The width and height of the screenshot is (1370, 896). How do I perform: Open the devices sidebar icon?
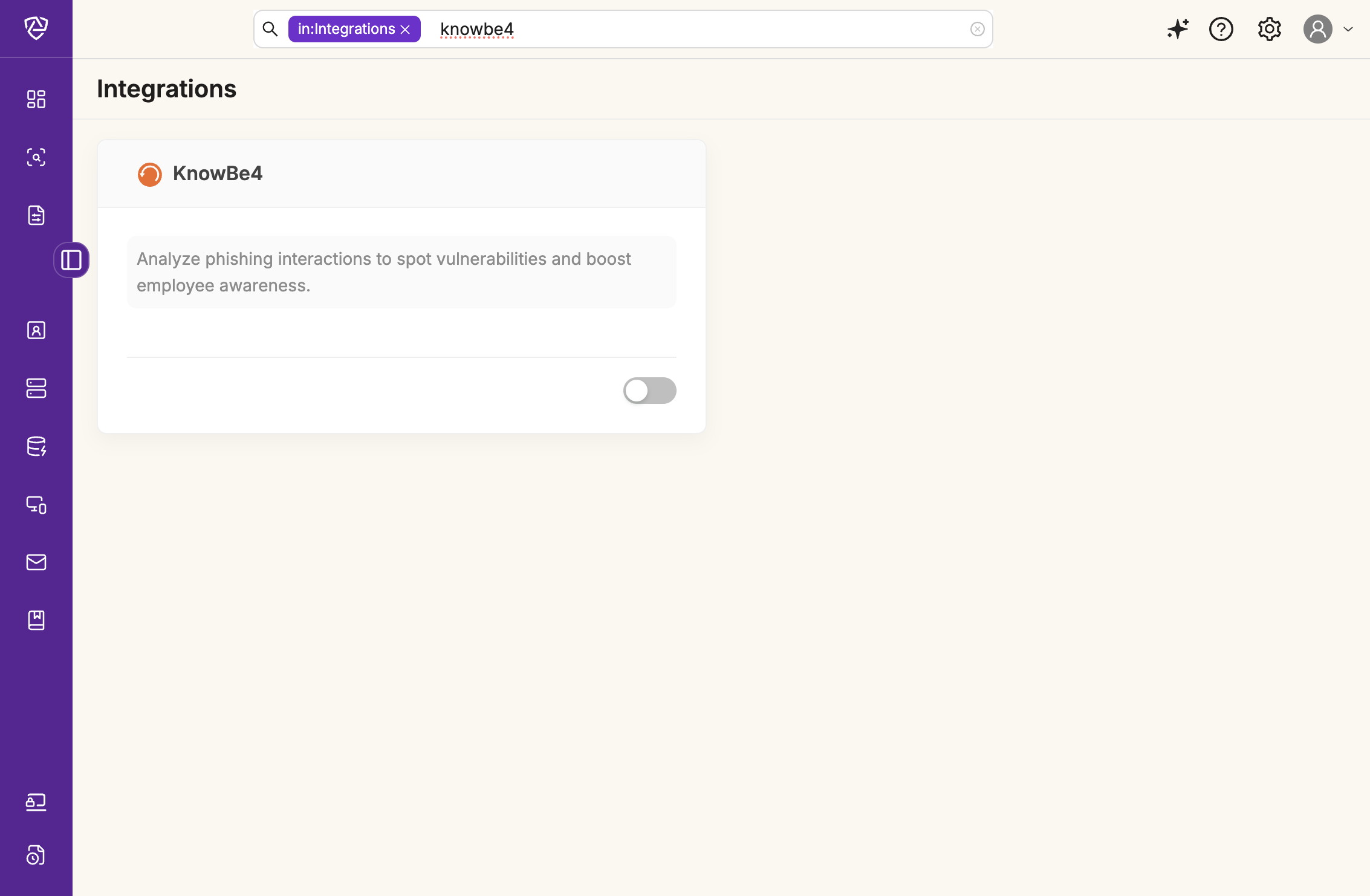36,504
